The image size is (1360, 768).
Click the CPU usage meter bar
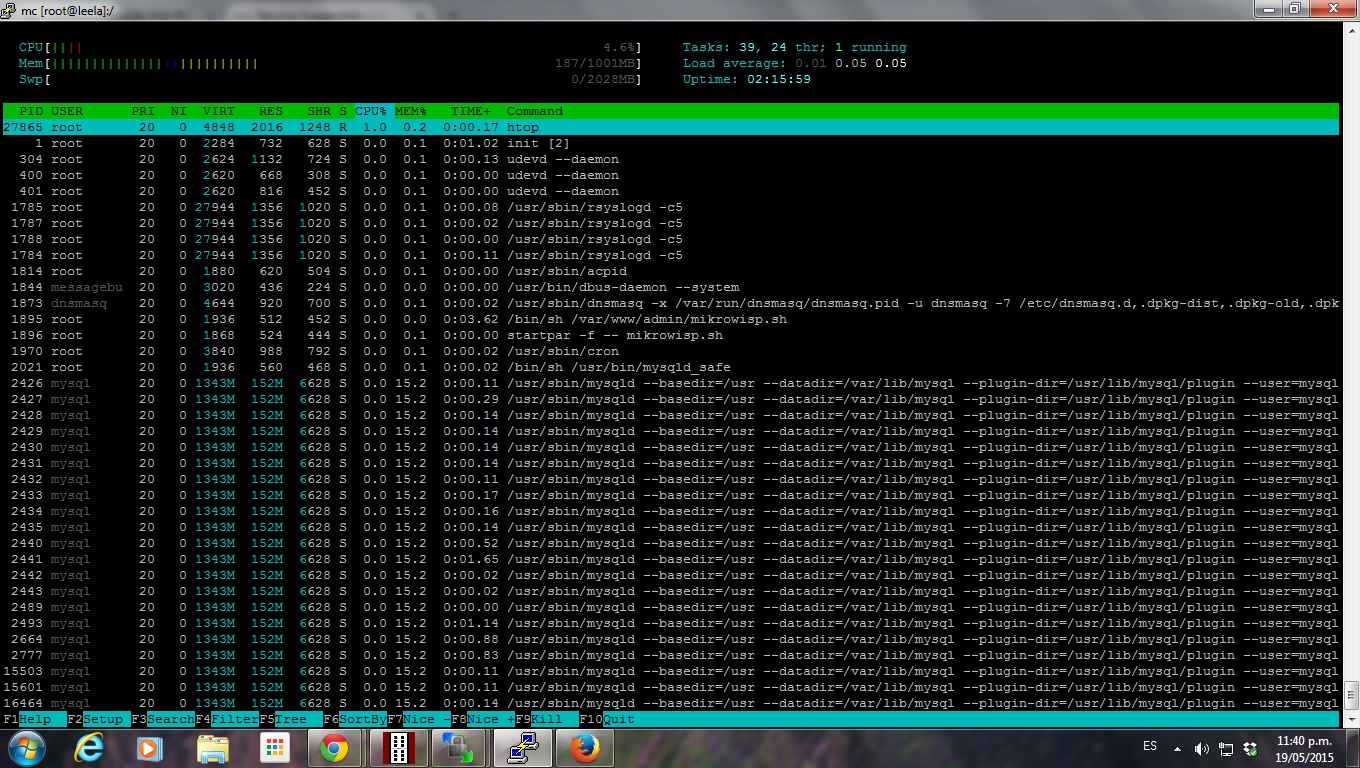[331, 47]
